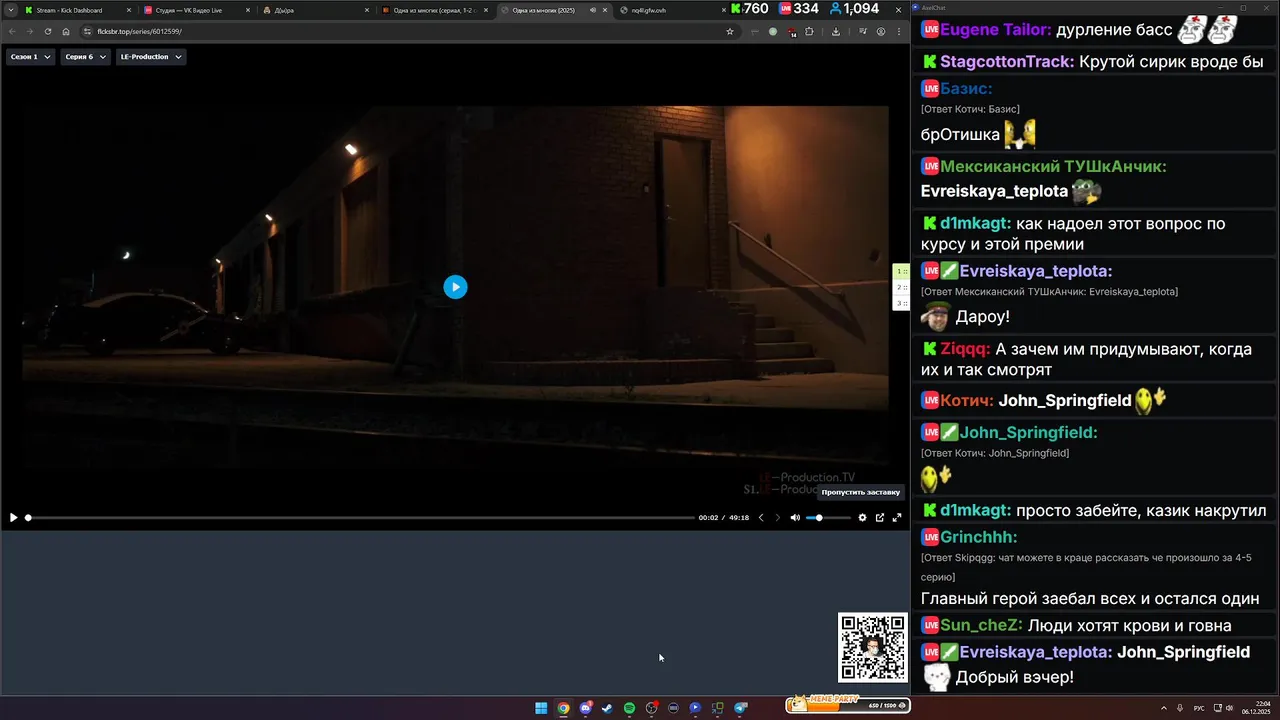
Task: Show hidden system tray icons chevron
Action: click(1164, 708)
